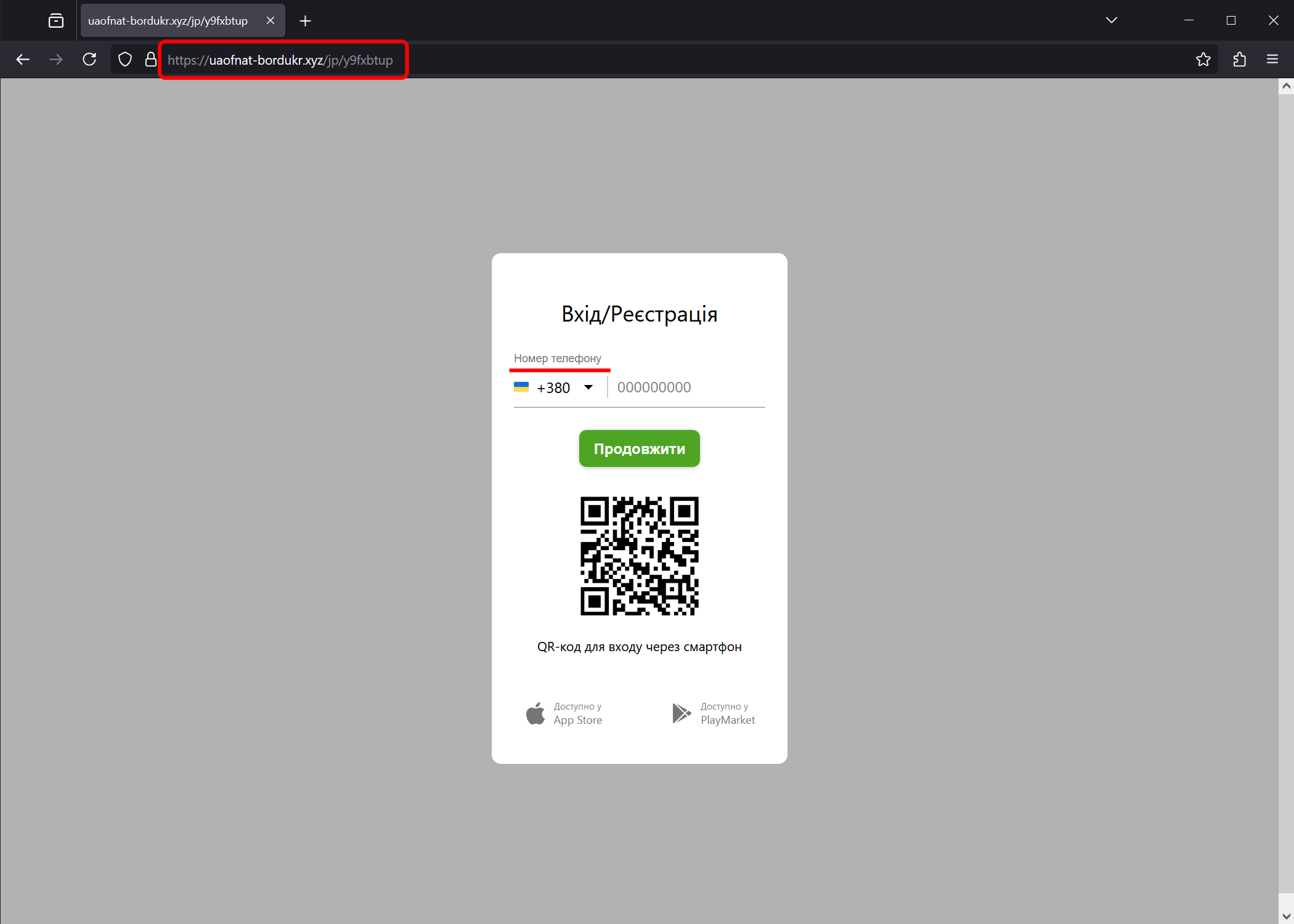Click the green Продовжити button

coord(639,448)
